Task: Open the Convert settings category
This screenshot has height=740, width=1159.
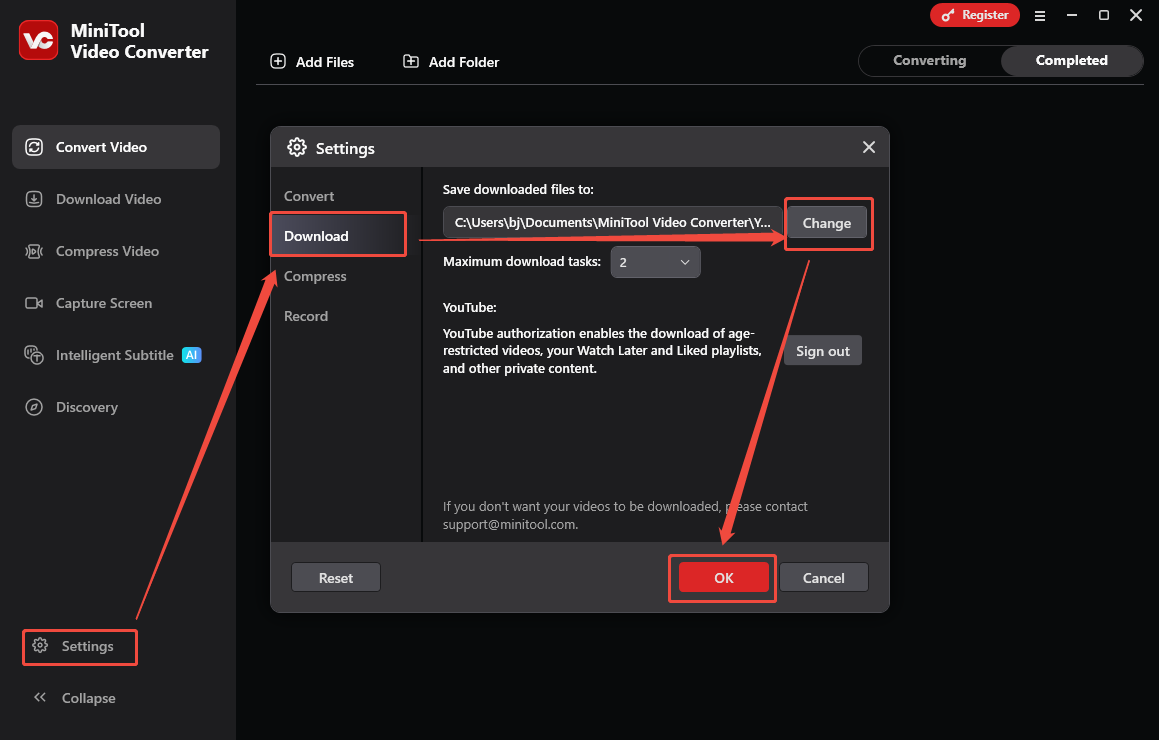Action: click(x=308, y=196)
